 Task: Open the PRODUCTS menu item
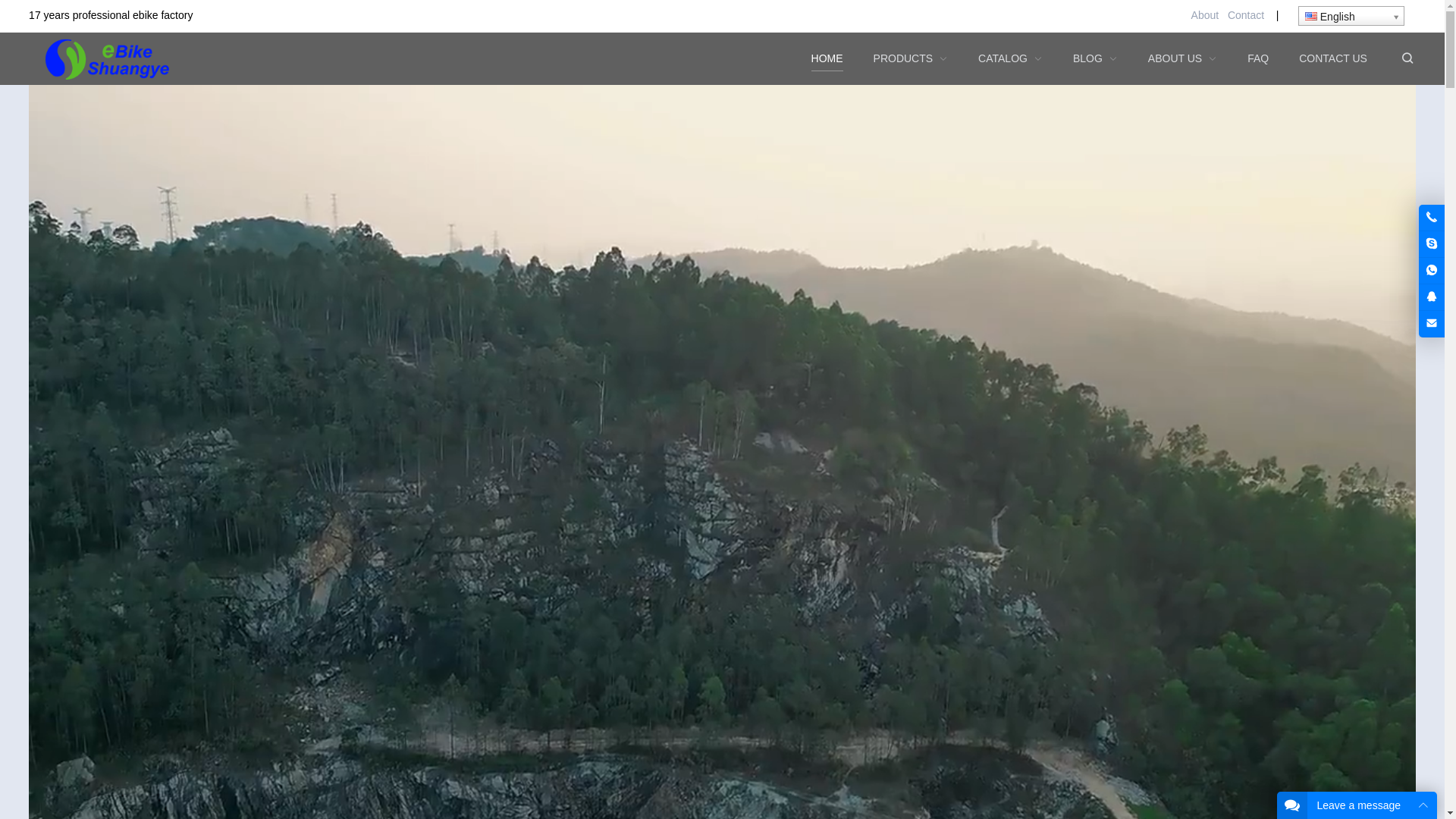[x=902, y=58]
